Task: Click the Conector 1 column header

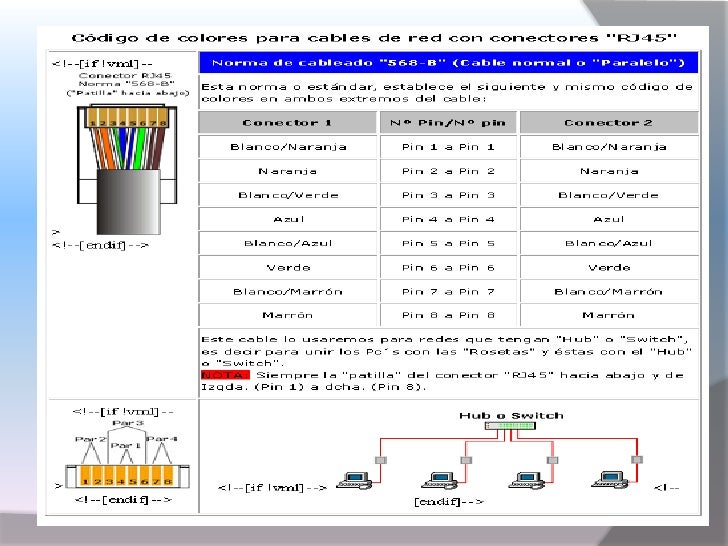Action: [287, 123]
